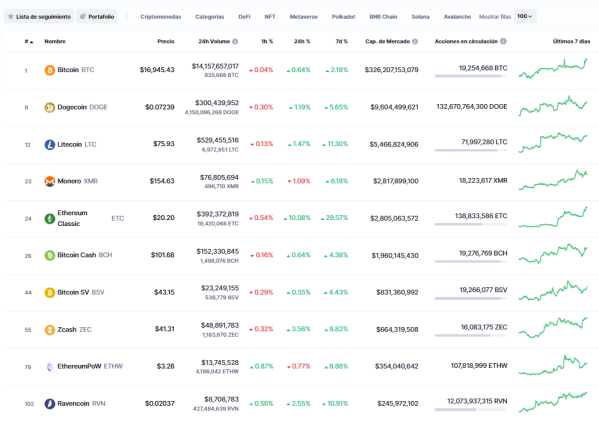Click the Dogecoin coin logo icon
Screen dimensions: 599x422
pos(50,108)
